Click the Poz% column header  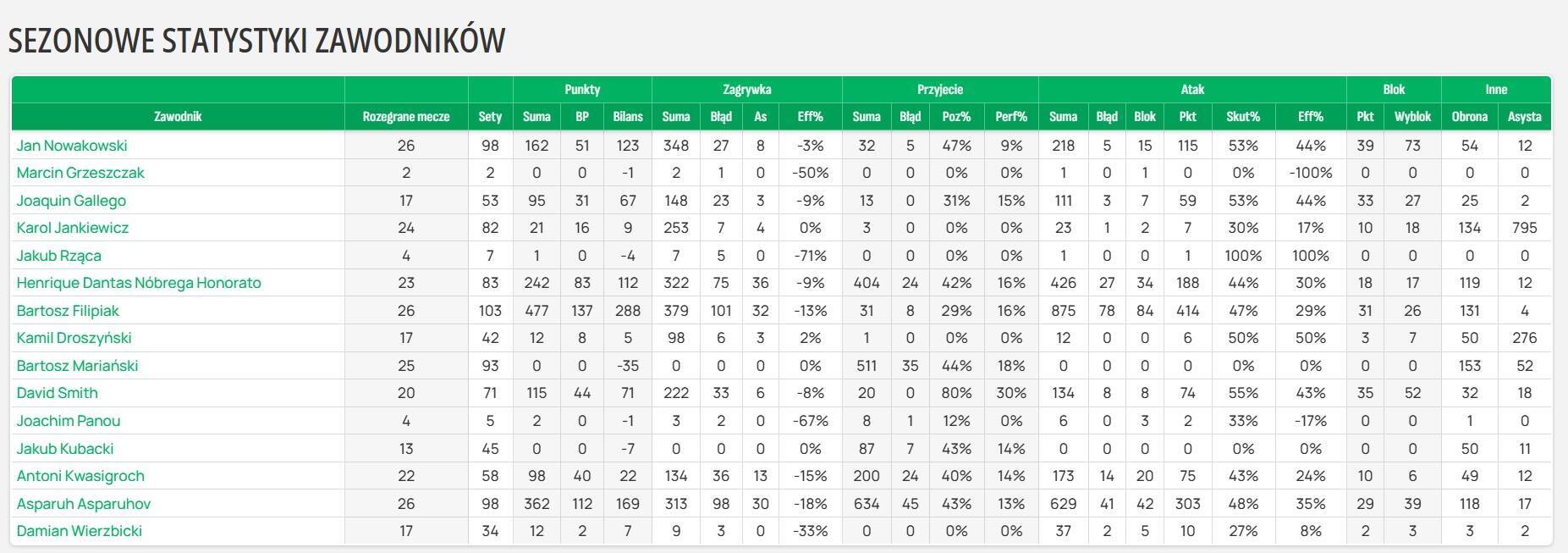[x=956, y=117]
